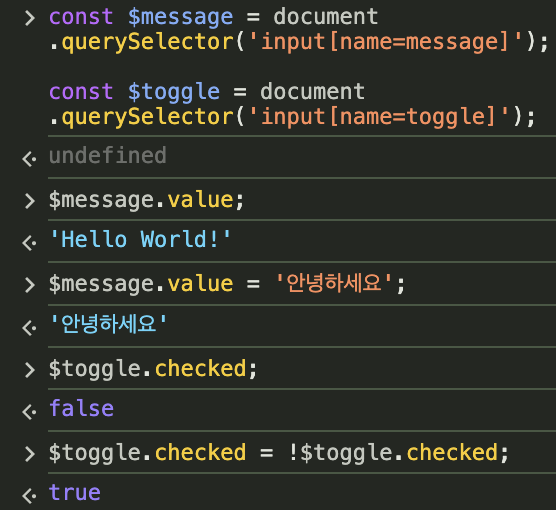The image size is (556, 510).
Task: Click the $toggle variable in const declaration
Action: click(174, 92)
